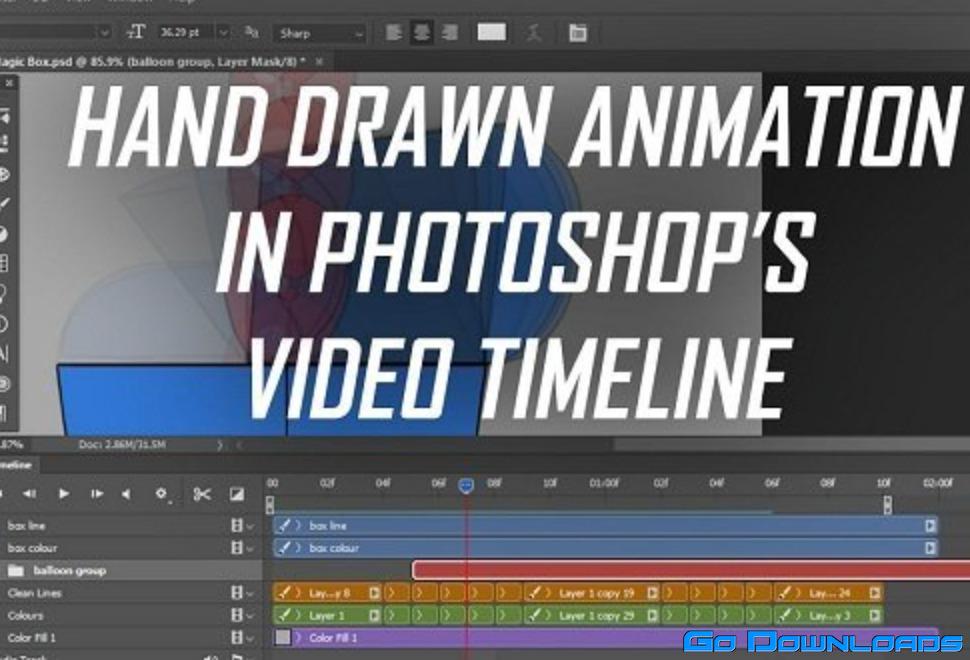Click the blue playhead marker on timeline ruler
The height and width of the screenshot is (660, 970).
pyautogui.click(x=465, y=485)
